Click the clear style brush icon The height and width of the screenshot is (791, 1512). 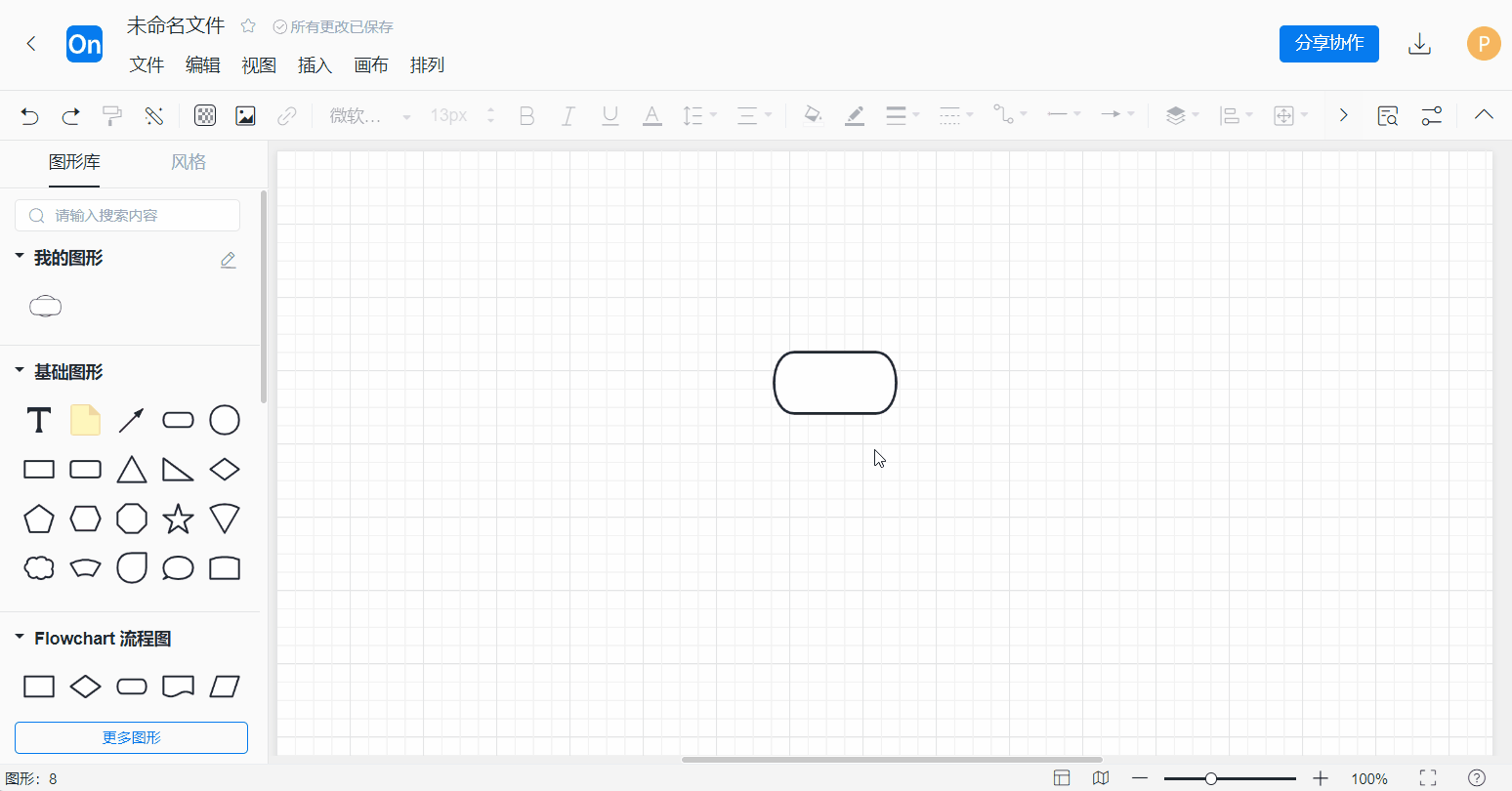tap(153, 116)
